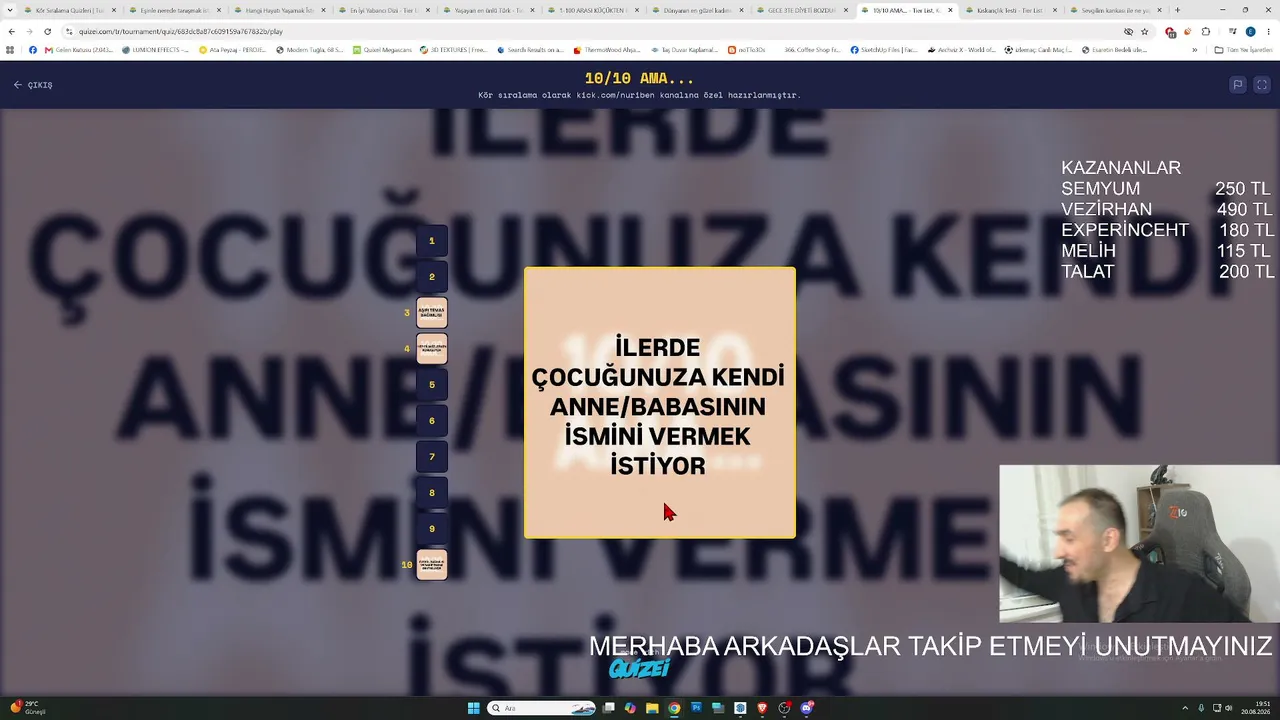Open the weather widget showing 29°C
Image resolution: width=1280 pixels, height=720 pixels.
point(27,708)
